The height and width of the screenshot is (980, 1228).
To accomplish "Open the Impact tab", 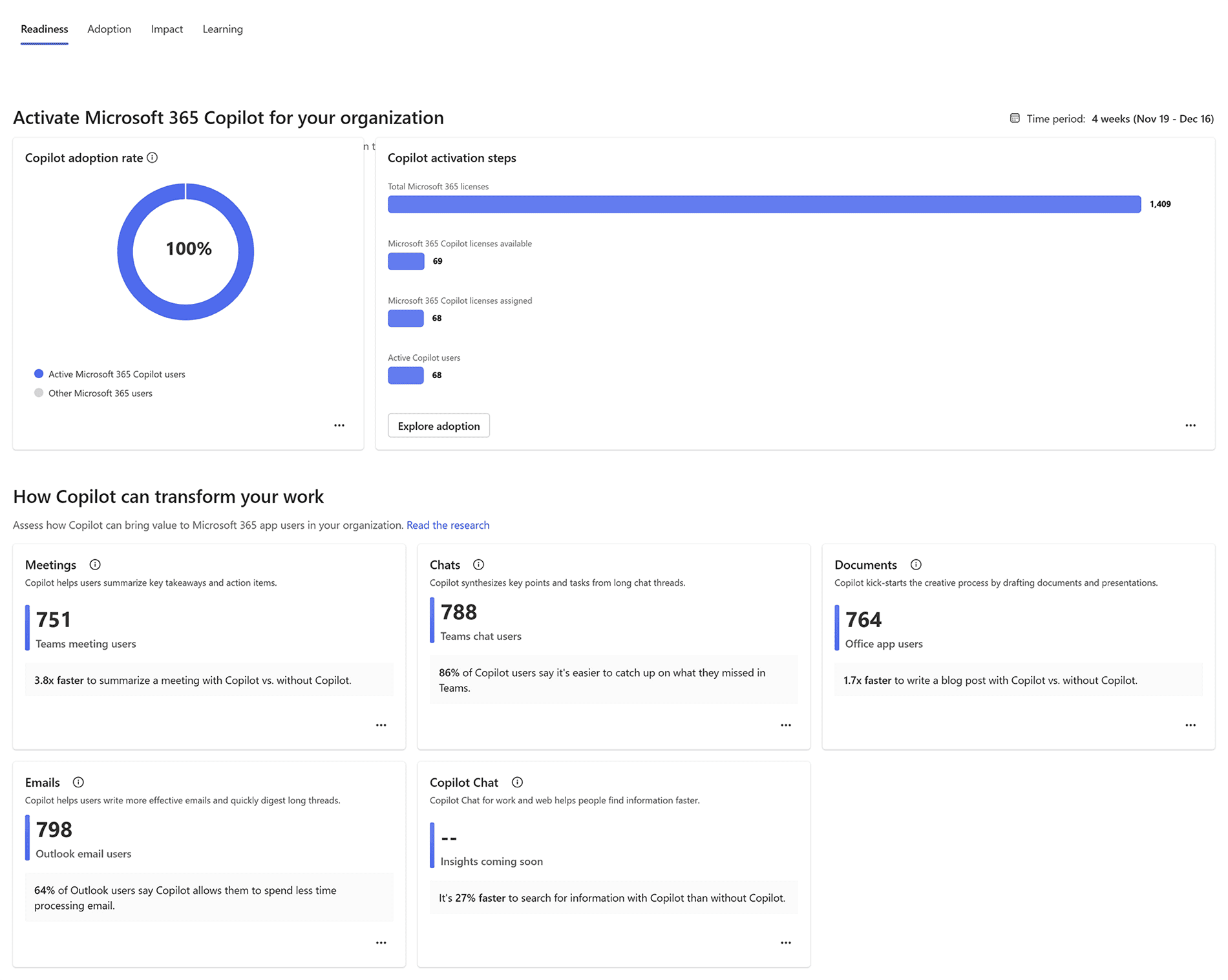I will [167, 29].
